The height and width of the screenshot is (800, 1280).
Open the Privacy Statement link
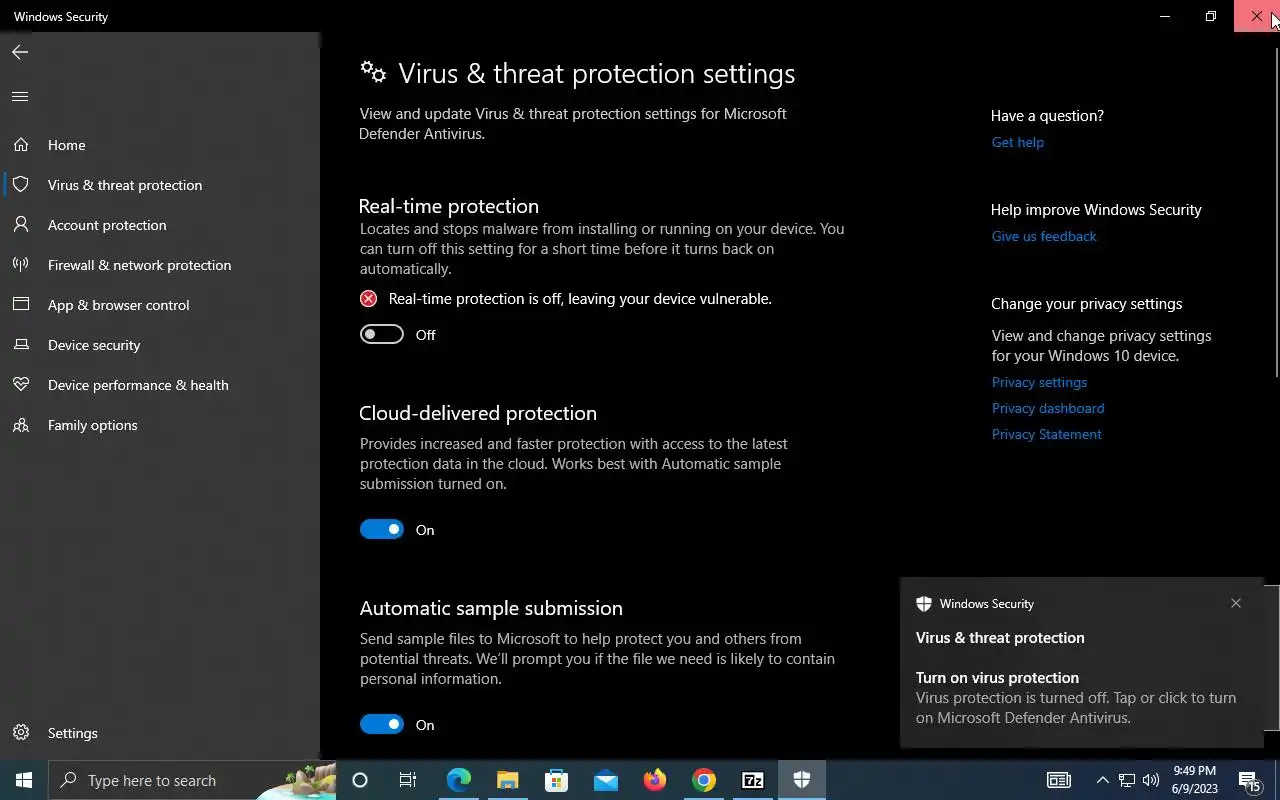point(1046,434)
